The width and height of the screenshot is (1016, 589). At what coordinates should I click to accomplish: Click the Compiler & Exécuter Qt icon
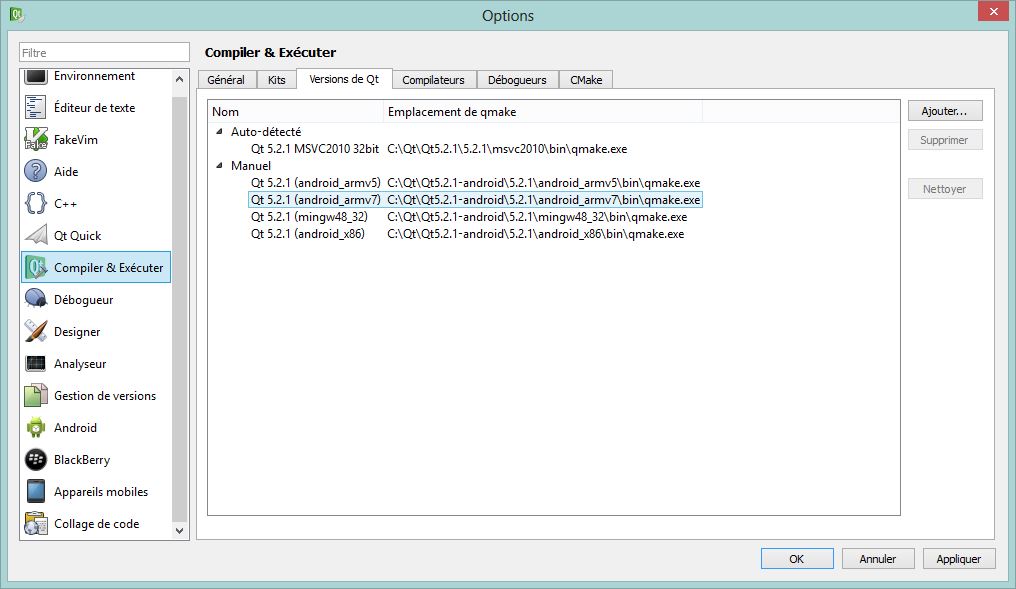click(36, 268)
